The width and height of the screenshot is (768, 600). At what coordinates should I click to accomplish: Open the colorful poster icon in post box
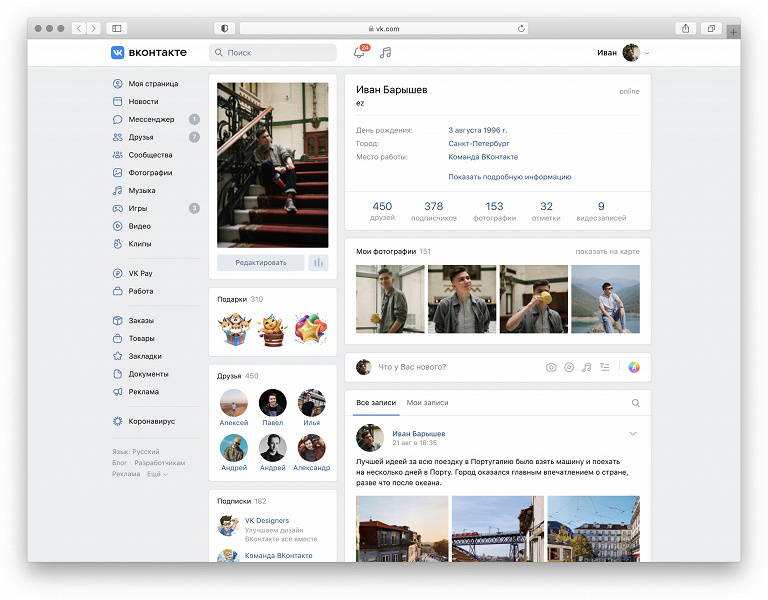click(x=634, y=367)
